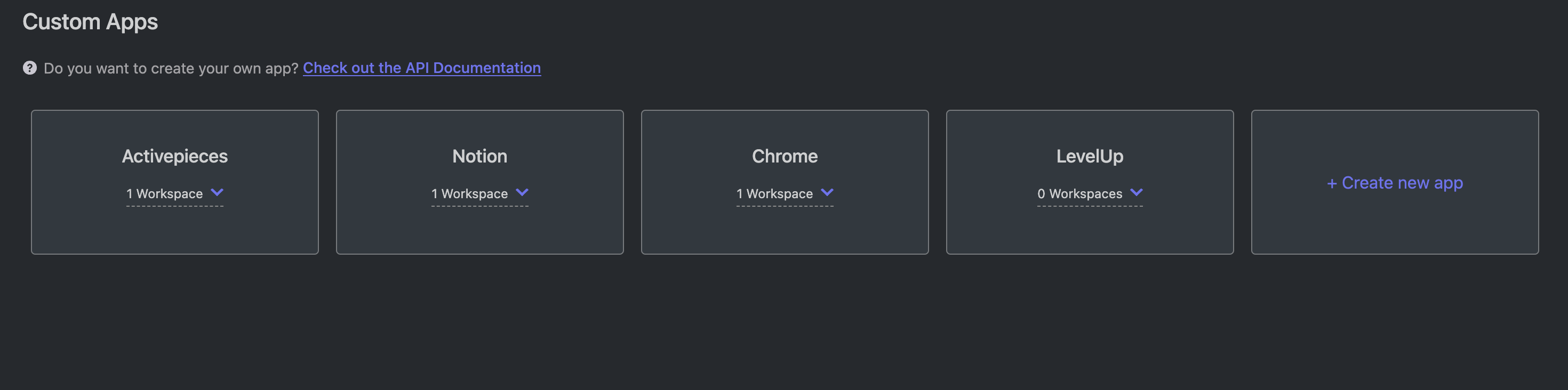Select the Chrome app title
1568x390 pixels.
[785, 156]
